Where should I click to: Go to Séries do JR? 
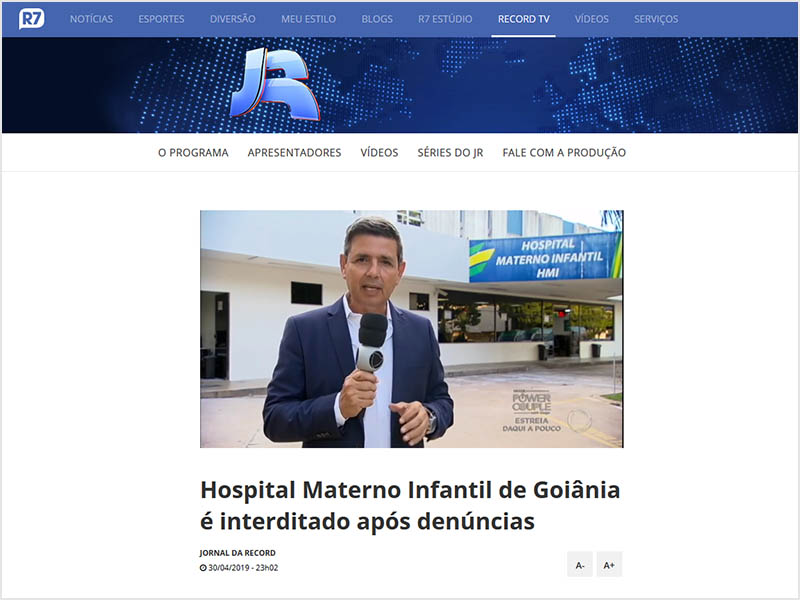tap(450, 153)
